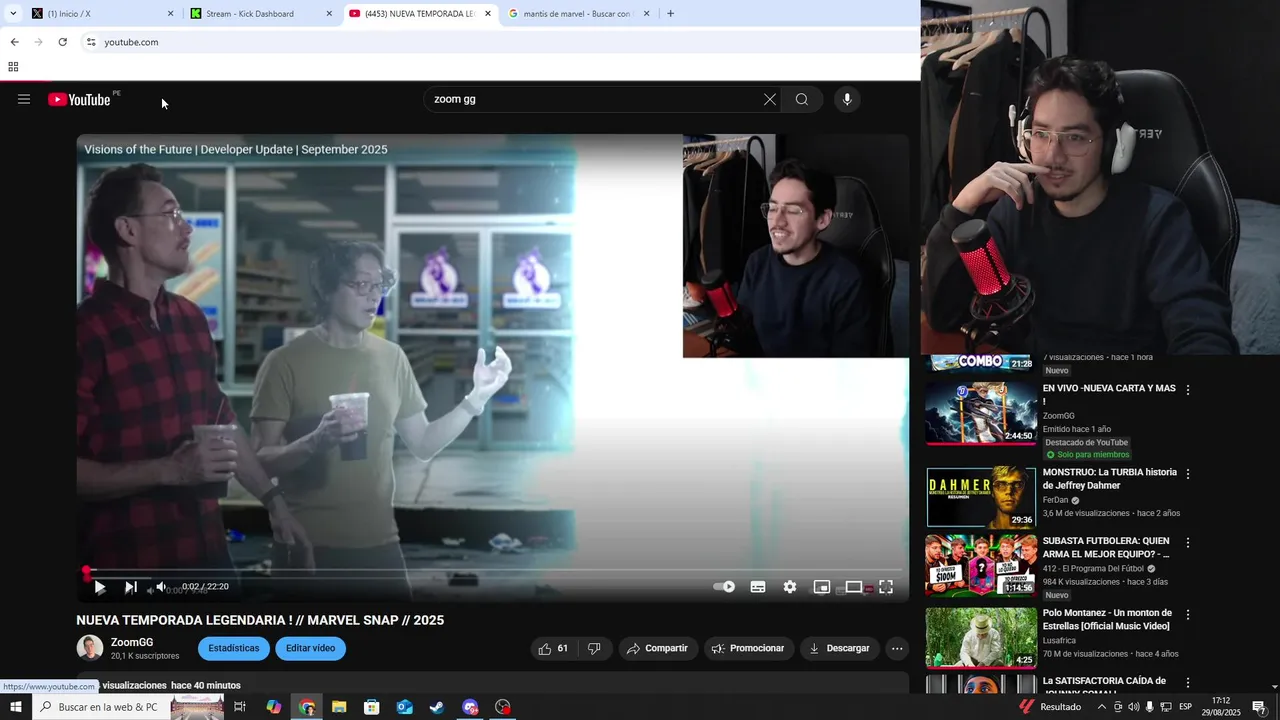Viewport: 1280px width, 720px height.
Task: Skip to the next video
Action: click(x=130, y=587)
